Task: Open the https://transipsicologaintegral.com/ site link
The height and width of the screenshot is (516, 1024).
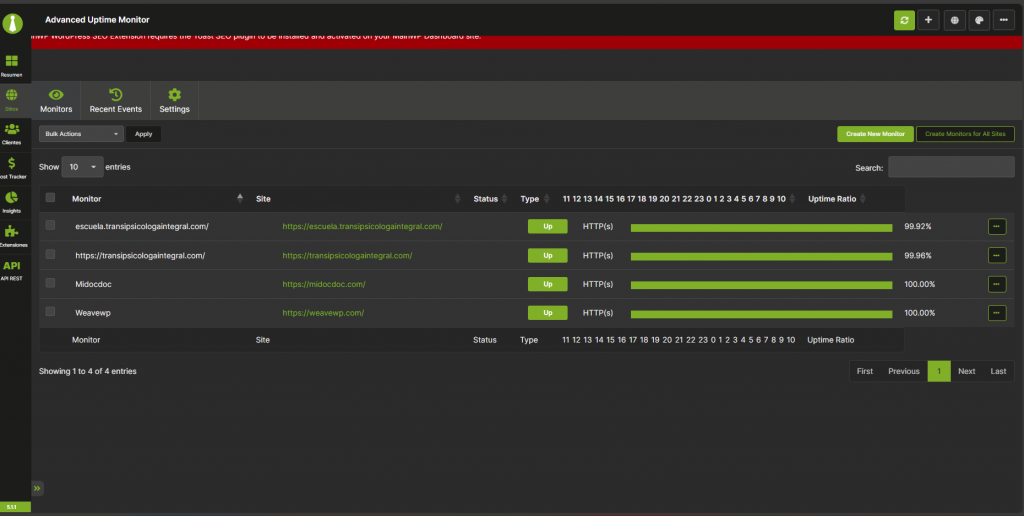Action: [347, 255]
